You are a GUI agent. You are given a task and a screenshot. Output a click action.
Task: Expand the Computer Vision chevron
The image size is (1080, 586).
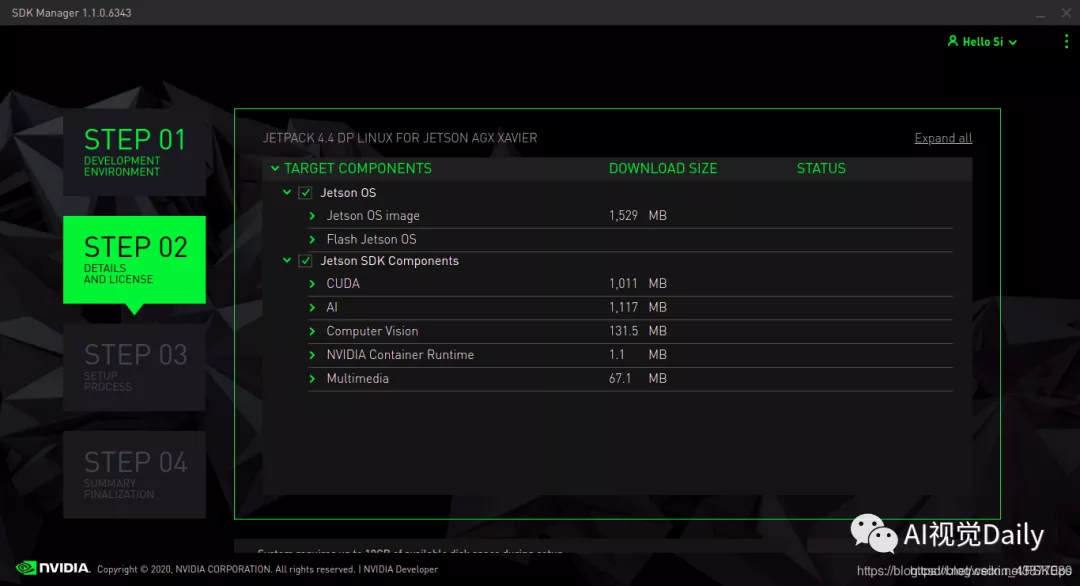(x=312, y=331)
